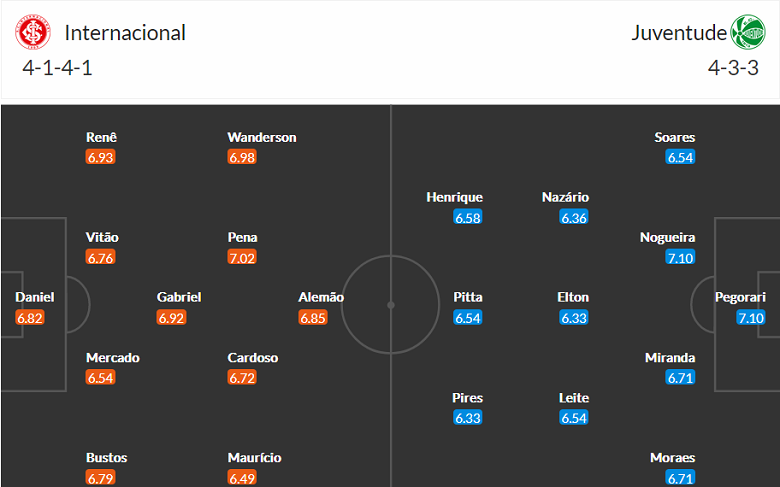Click the Internacional club crest logo
Image resolution: width=780 pixels, height=487 pixels.
(33, 32)
